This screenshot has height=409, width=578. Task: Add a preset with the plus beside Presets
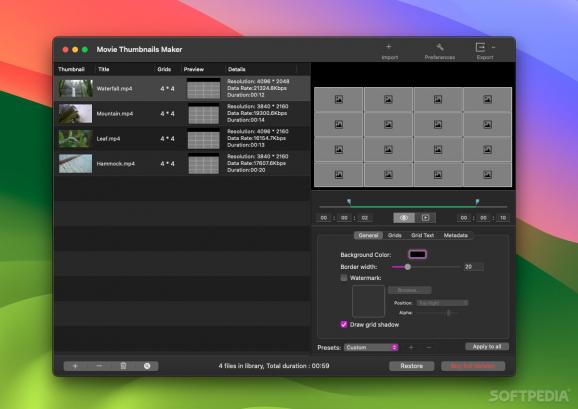411,347
